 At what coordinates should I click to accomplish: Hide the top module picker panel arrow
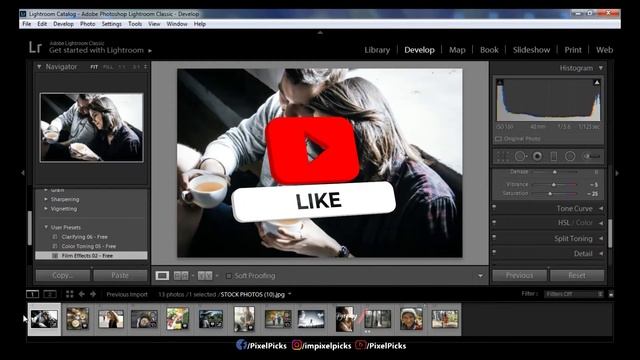[320, 32]
